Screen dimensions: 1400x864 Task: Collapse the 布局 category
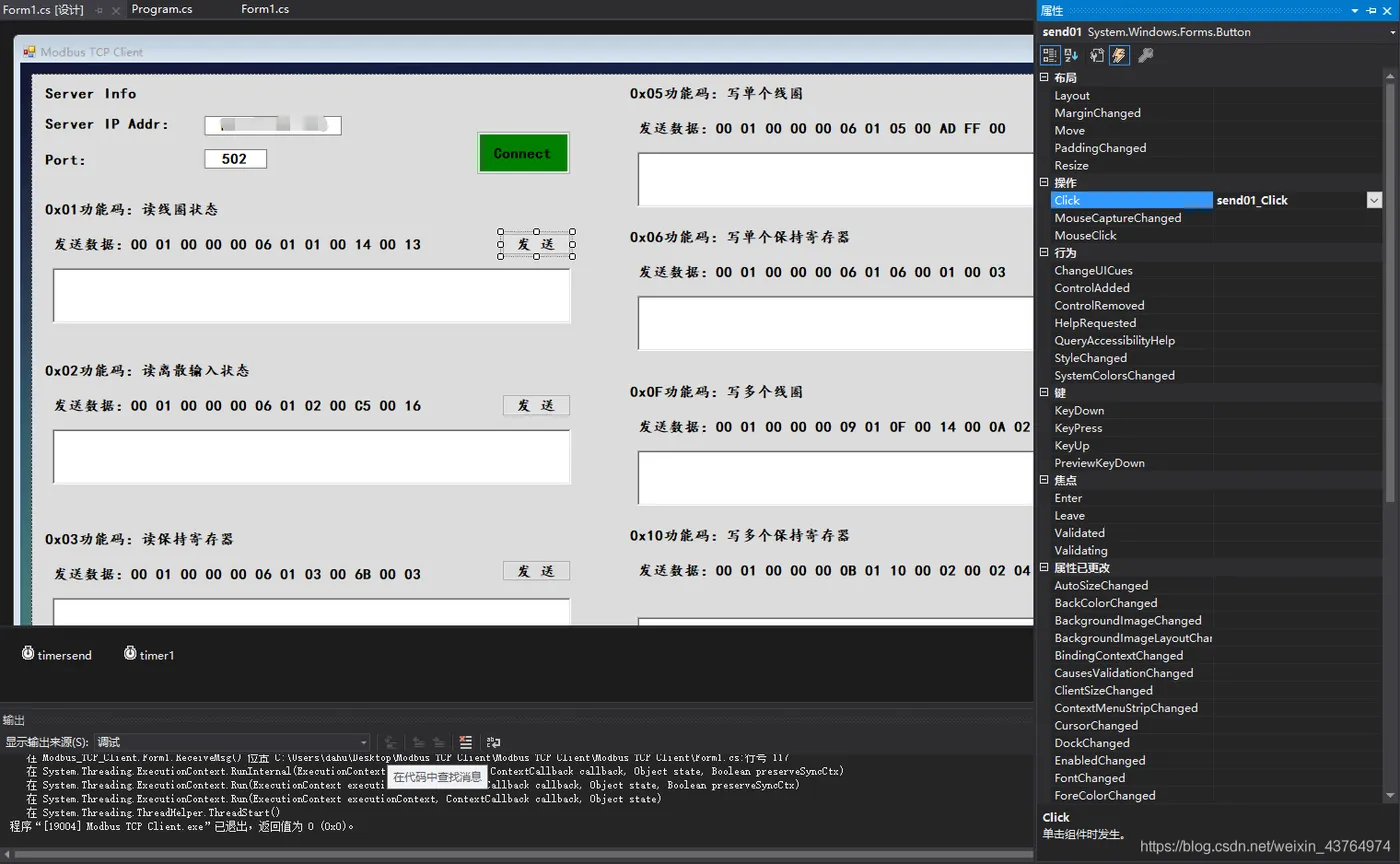click(x=1044, y=78)
